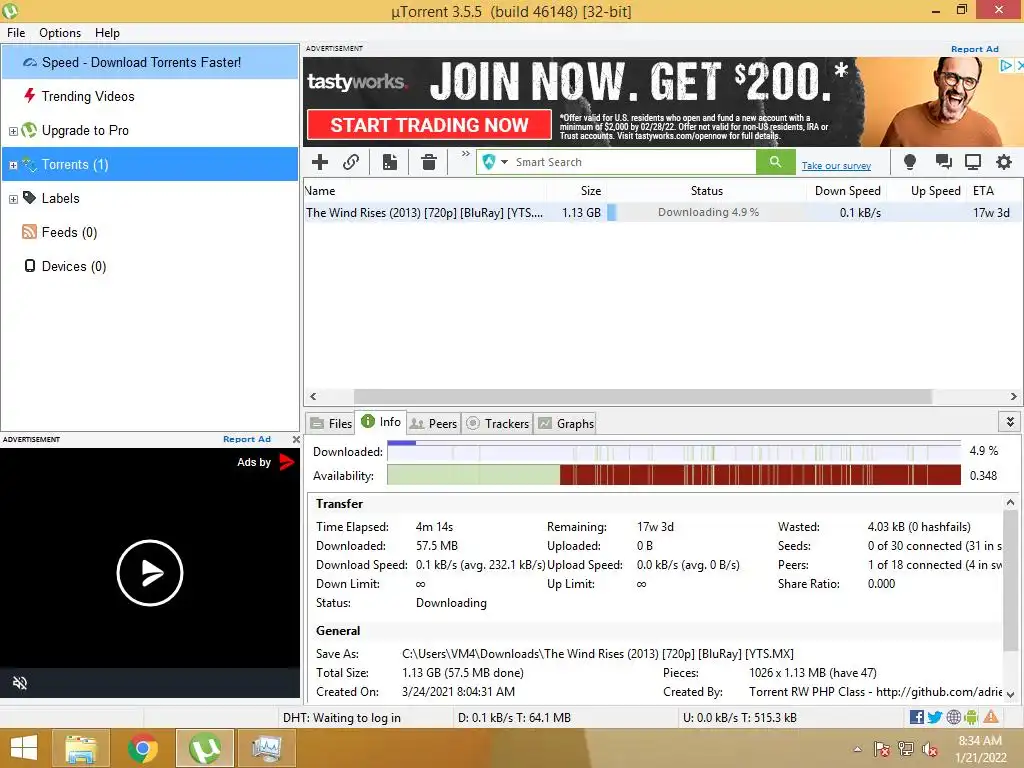
Task: Click Report Ad above the video ad
Action: coord(246,440)
